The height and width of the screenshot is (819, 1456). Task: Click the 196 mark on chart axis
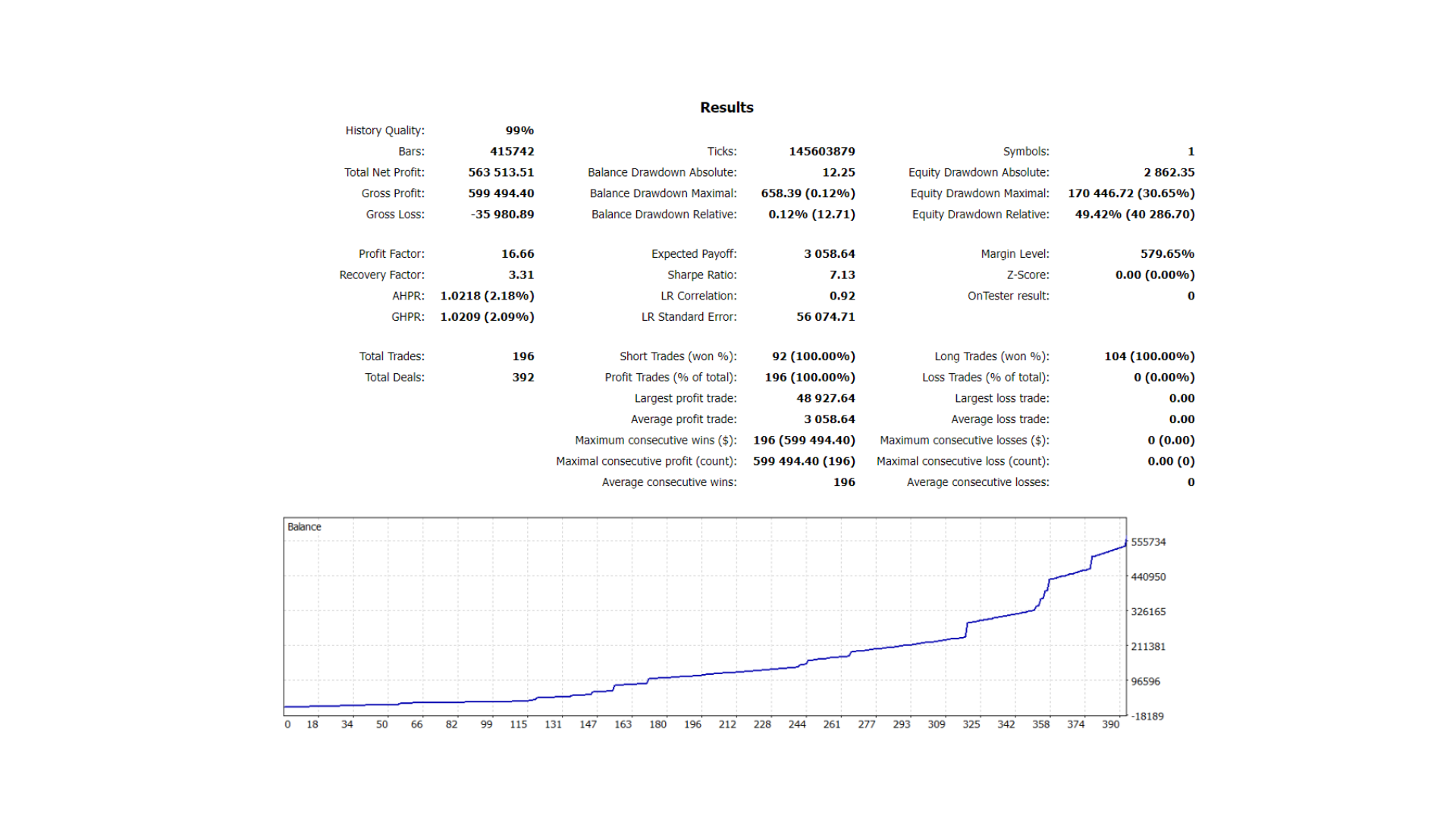pos(692,725)
